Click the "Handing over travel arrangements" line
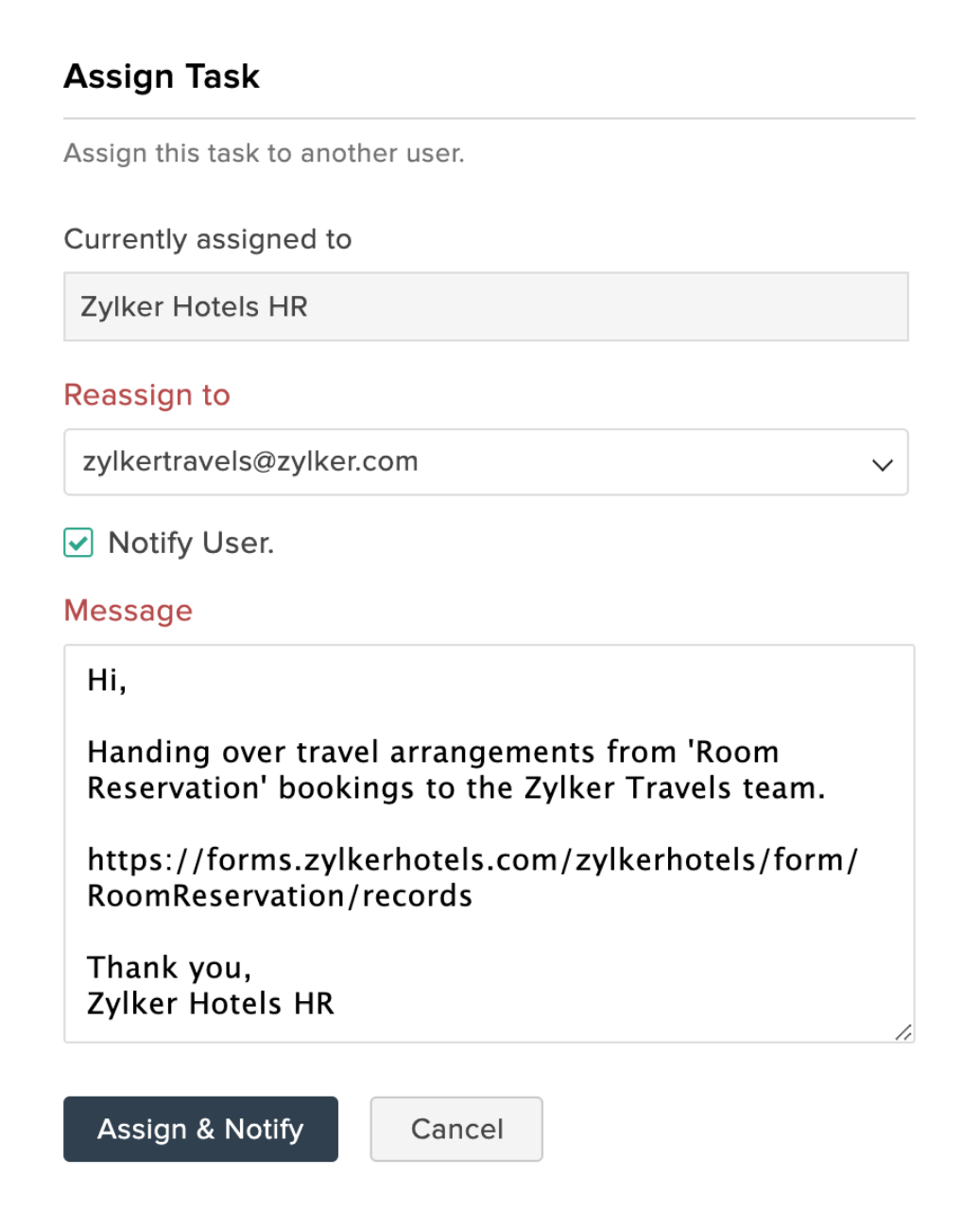Screen dimensions: 980x1227 point(433,752)
